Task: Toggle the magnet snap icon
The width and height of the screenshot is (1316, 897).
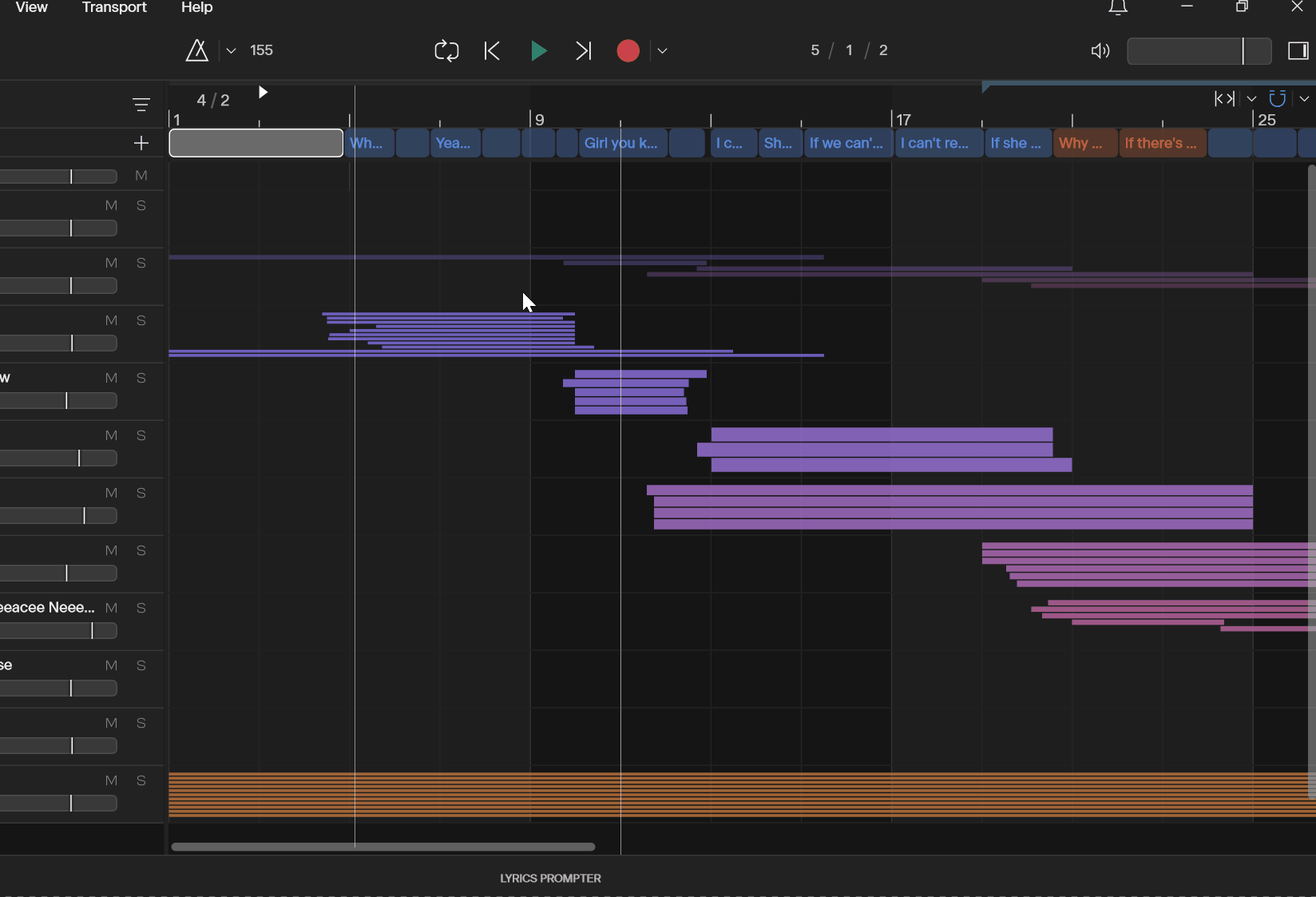Action: point(1277,98)
